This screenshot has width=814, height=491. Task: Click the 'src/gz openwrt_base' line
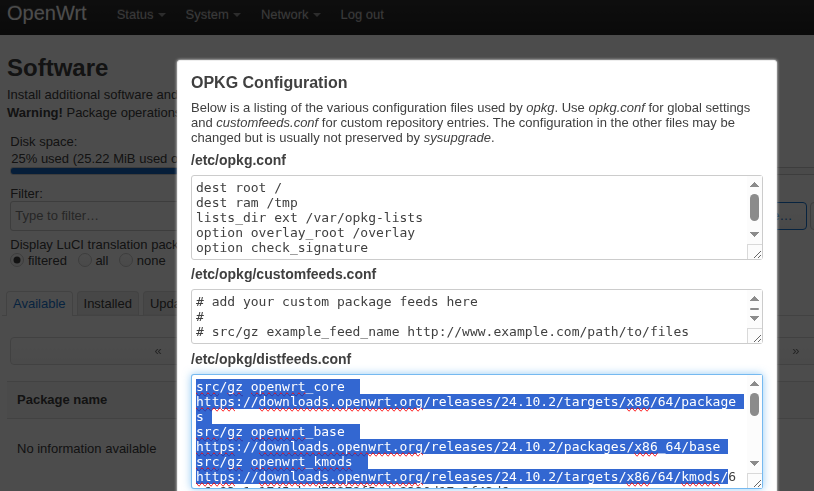click(270, 432)
